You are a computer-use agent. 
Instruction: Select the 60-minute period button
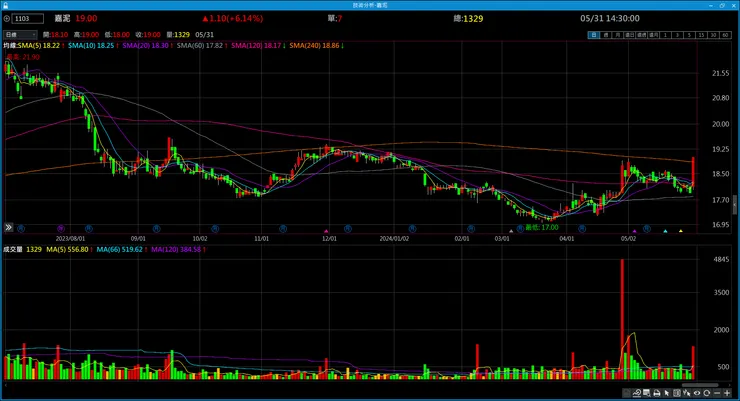coord(725,35)
